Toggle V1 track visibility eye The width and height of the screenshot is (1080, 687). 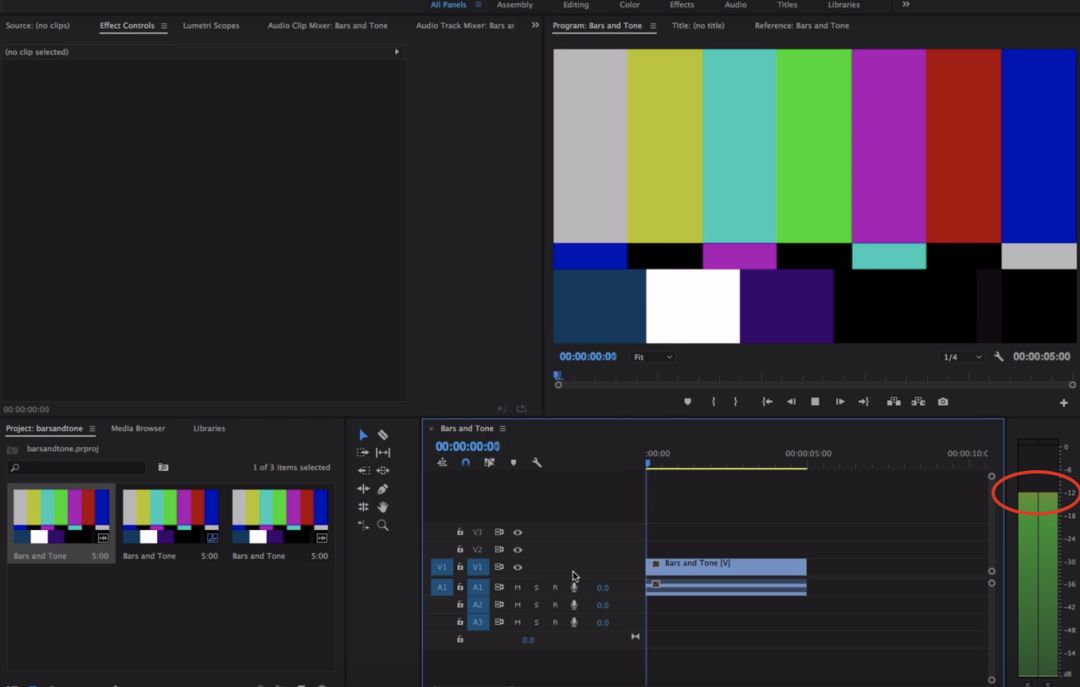pos(517,567)
